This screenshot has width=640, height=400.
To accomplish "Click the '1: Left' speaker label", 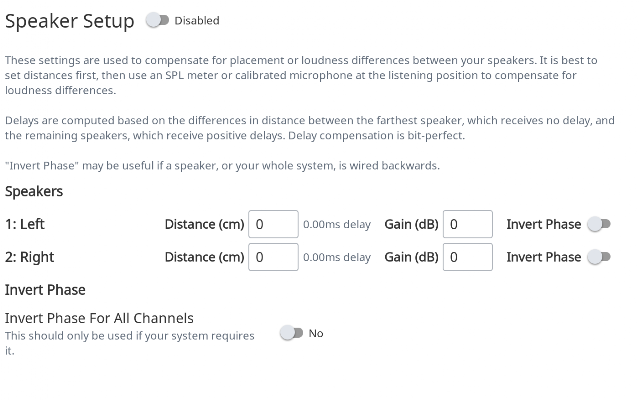I will coord(24,224).
